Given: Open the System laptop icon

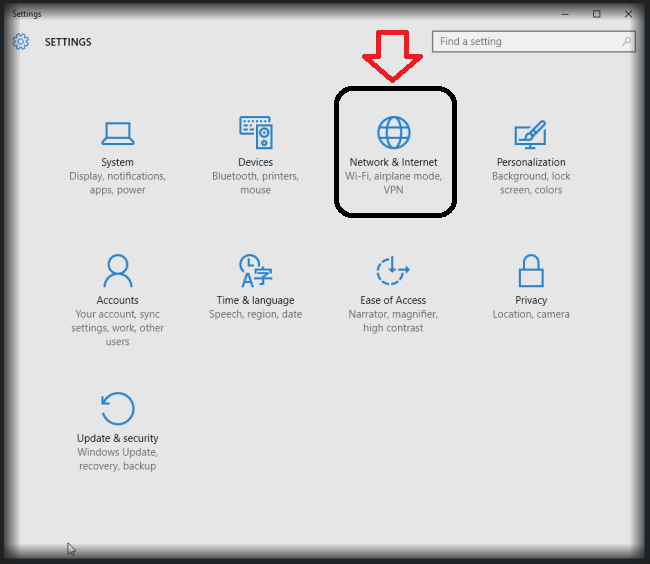Looking at the screenshot, I should [118, 133].
